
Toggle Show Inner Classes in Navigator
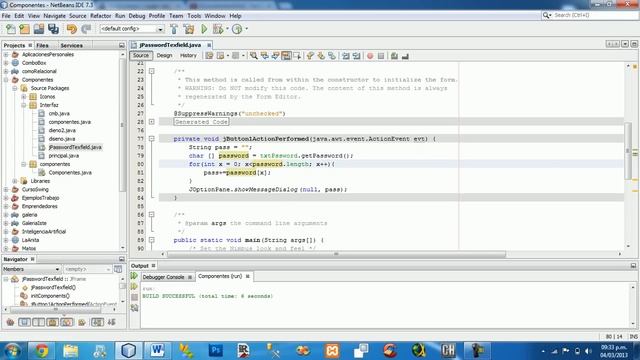(x=67, y=322)
